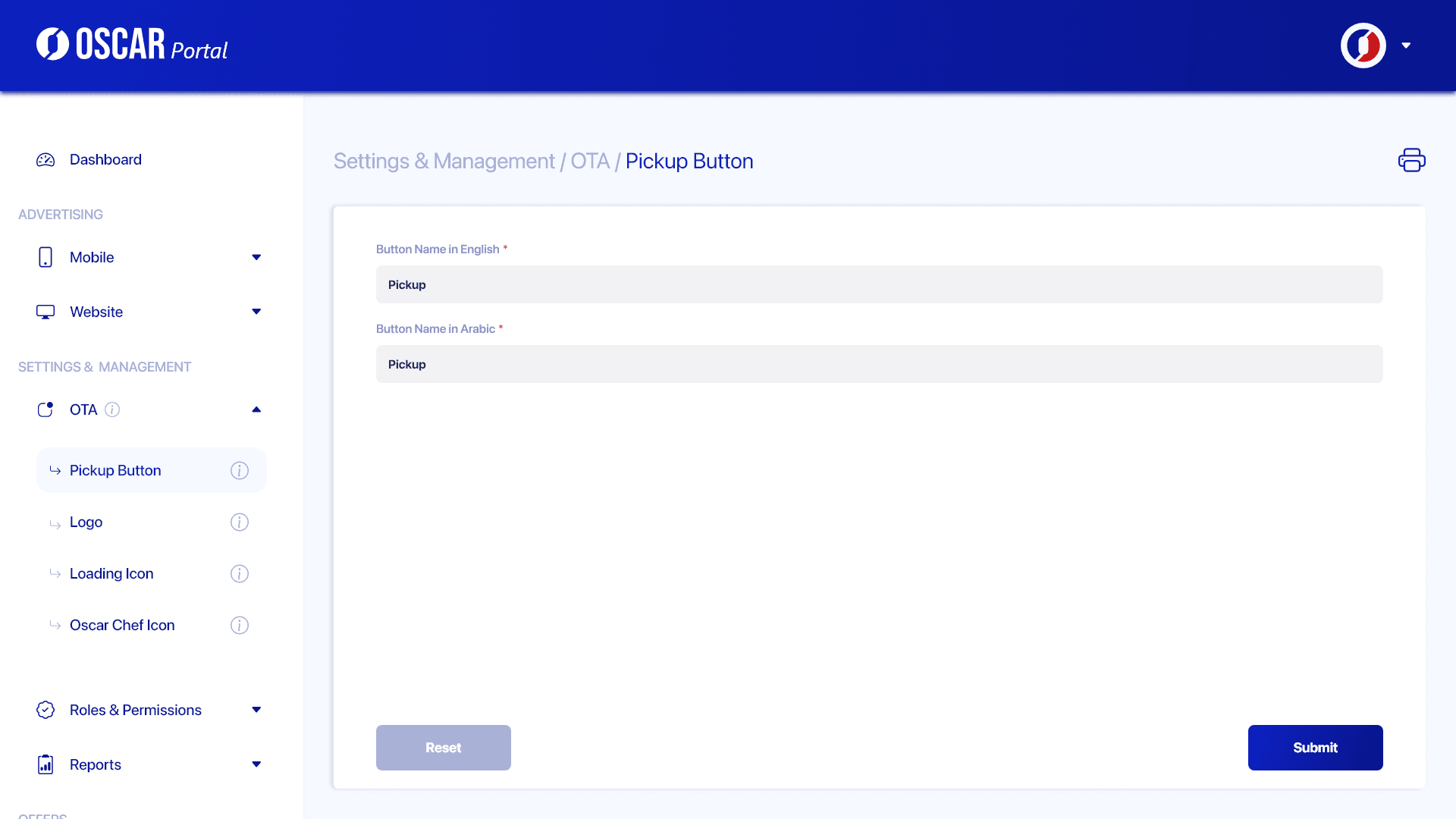Viewport: 1456px width, 819px height.
Task: Open the Oscar Chef Icon page
Action: pos(122,626)
